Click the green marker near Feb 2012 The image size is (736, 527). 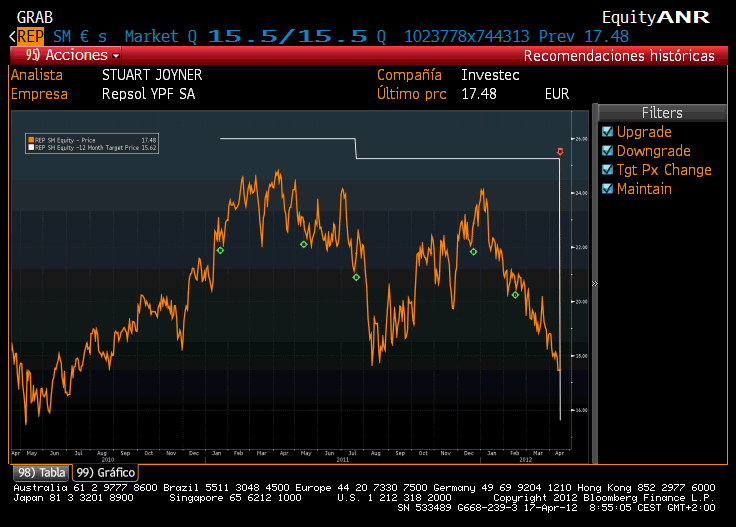tap(515, 295)
